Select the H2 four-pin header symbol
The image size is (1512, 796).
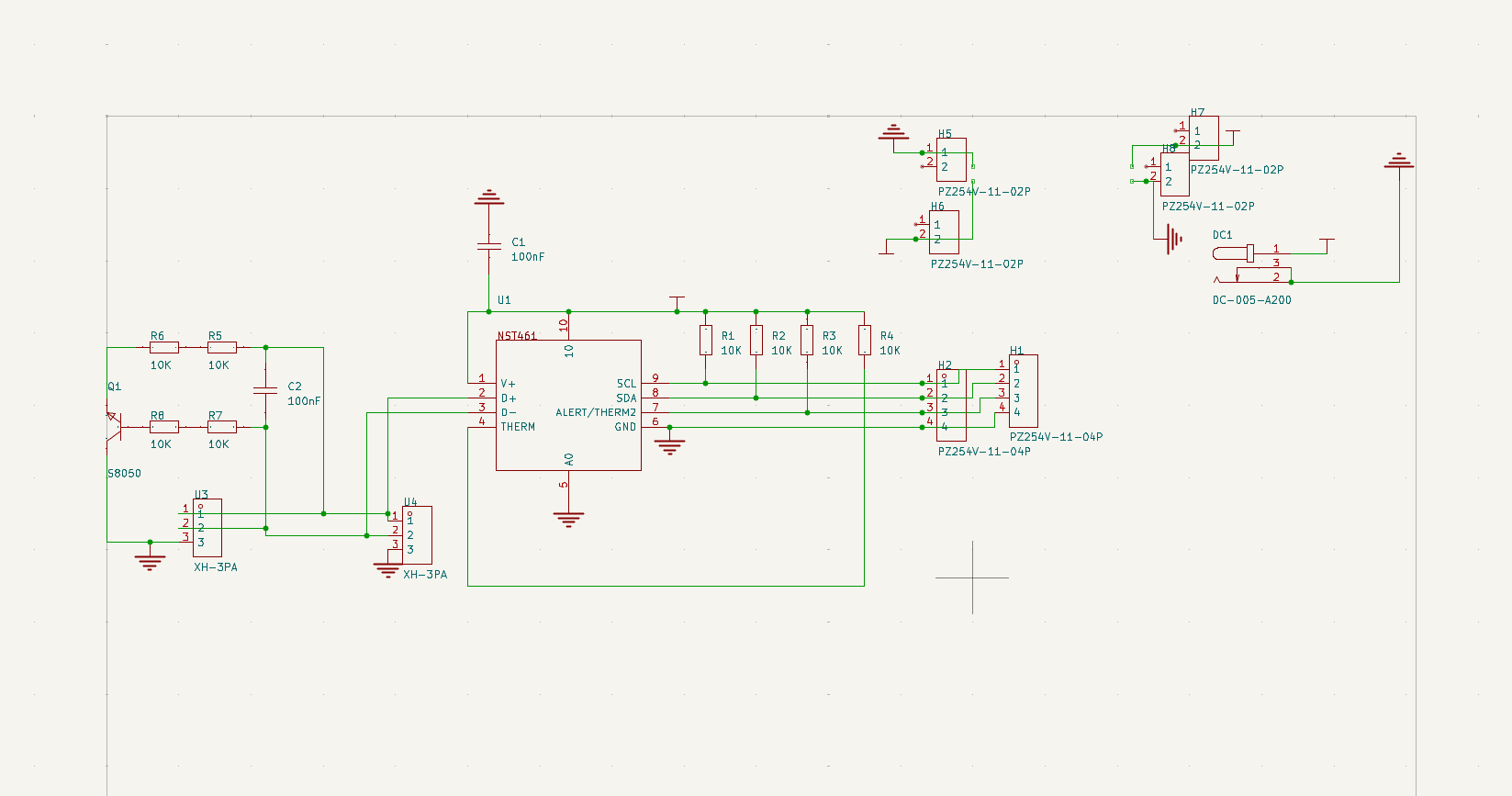pos(951,405)
